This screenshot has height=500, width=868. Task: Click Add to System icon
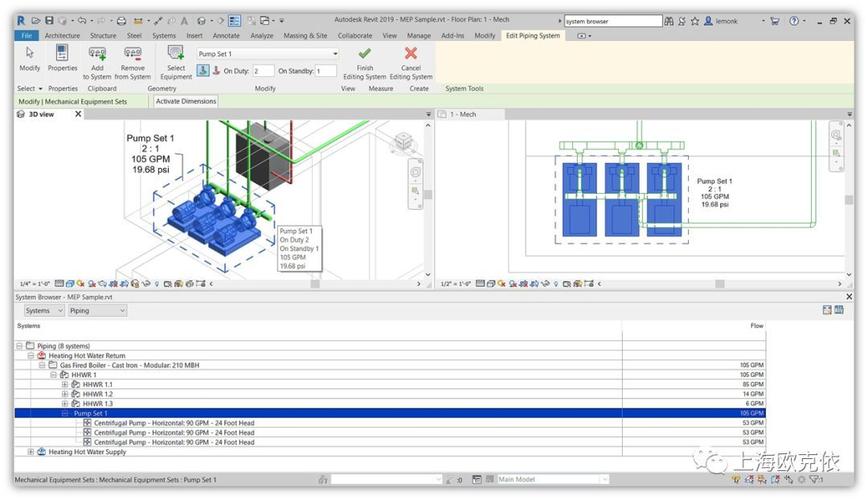(97, 54)
